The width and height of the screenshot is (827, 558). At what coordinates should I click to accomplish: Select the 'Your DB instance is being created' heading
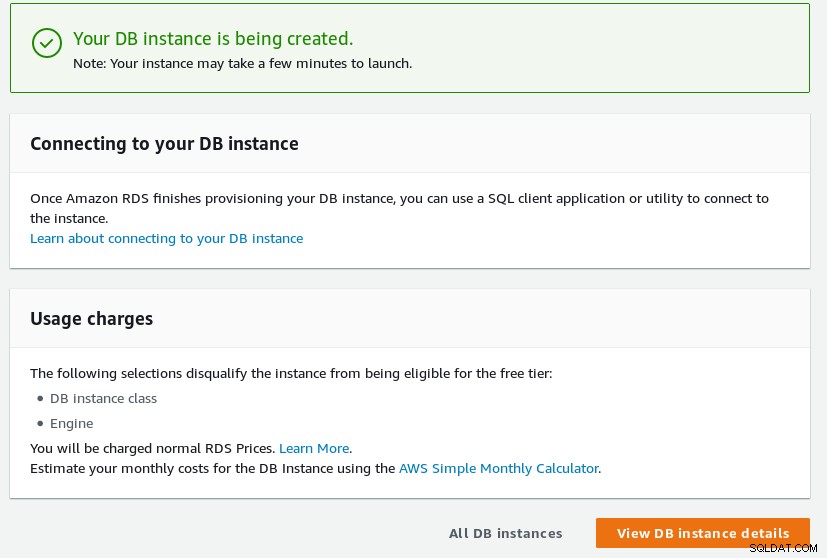pyautogui.click(x=213, y=39)
